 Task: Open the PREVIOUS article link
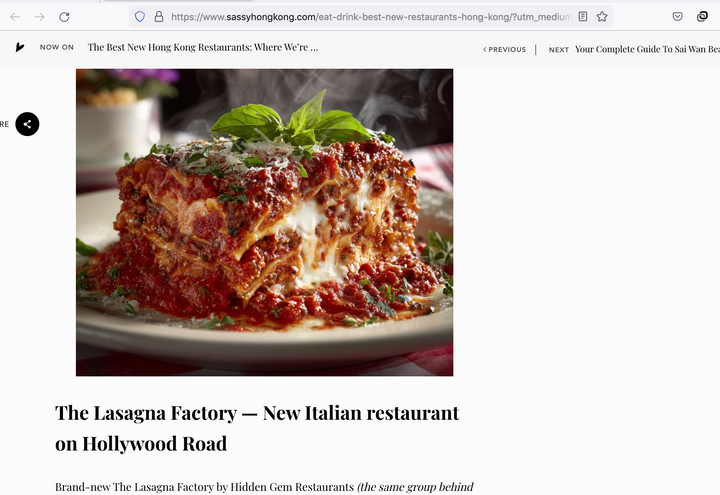pyautogui.click(x=504, y=50)
